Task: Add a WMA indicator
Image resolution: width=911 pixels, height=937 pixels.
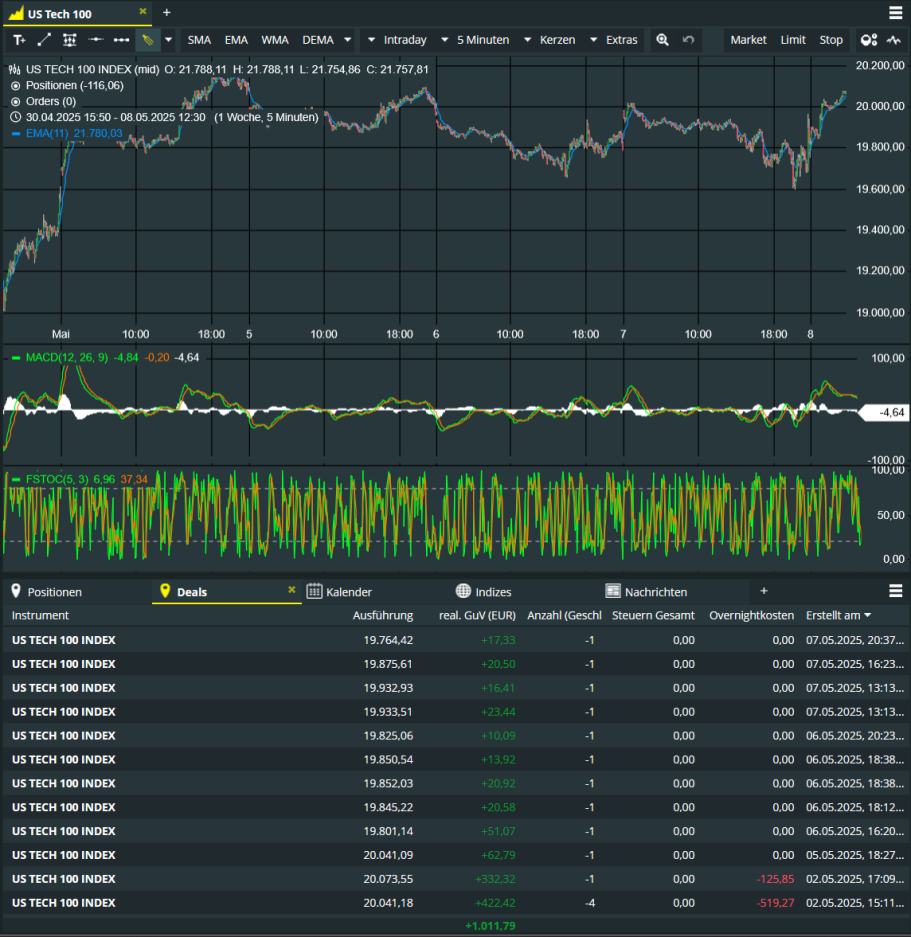Action: pyautogui.click(x=275, y=40)
